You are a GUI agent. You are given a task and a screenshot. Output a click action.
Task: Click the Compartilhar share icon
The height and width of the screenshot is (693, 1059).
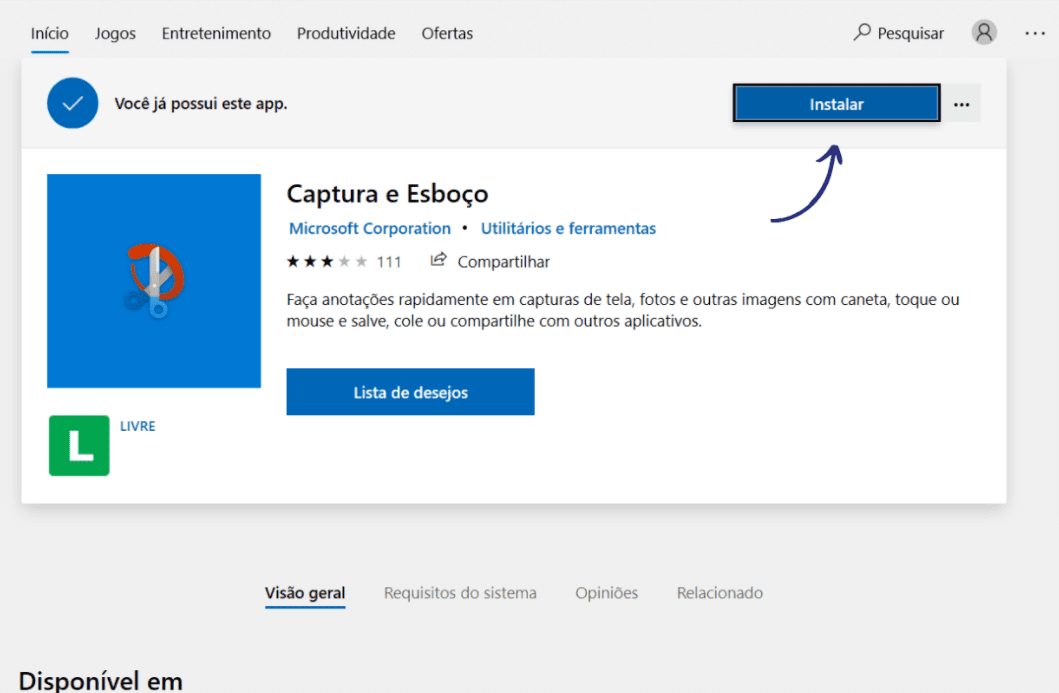coord(438,260)
